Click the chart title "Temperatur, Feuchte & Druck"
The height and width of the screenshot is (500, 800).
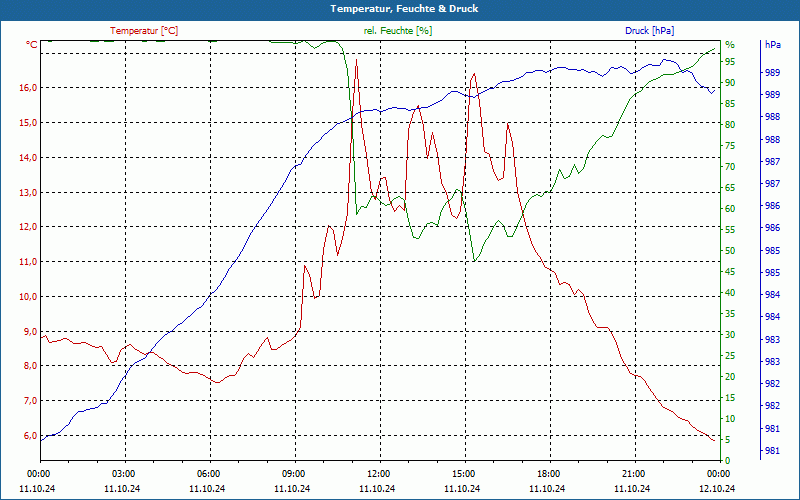click(404, 9)
